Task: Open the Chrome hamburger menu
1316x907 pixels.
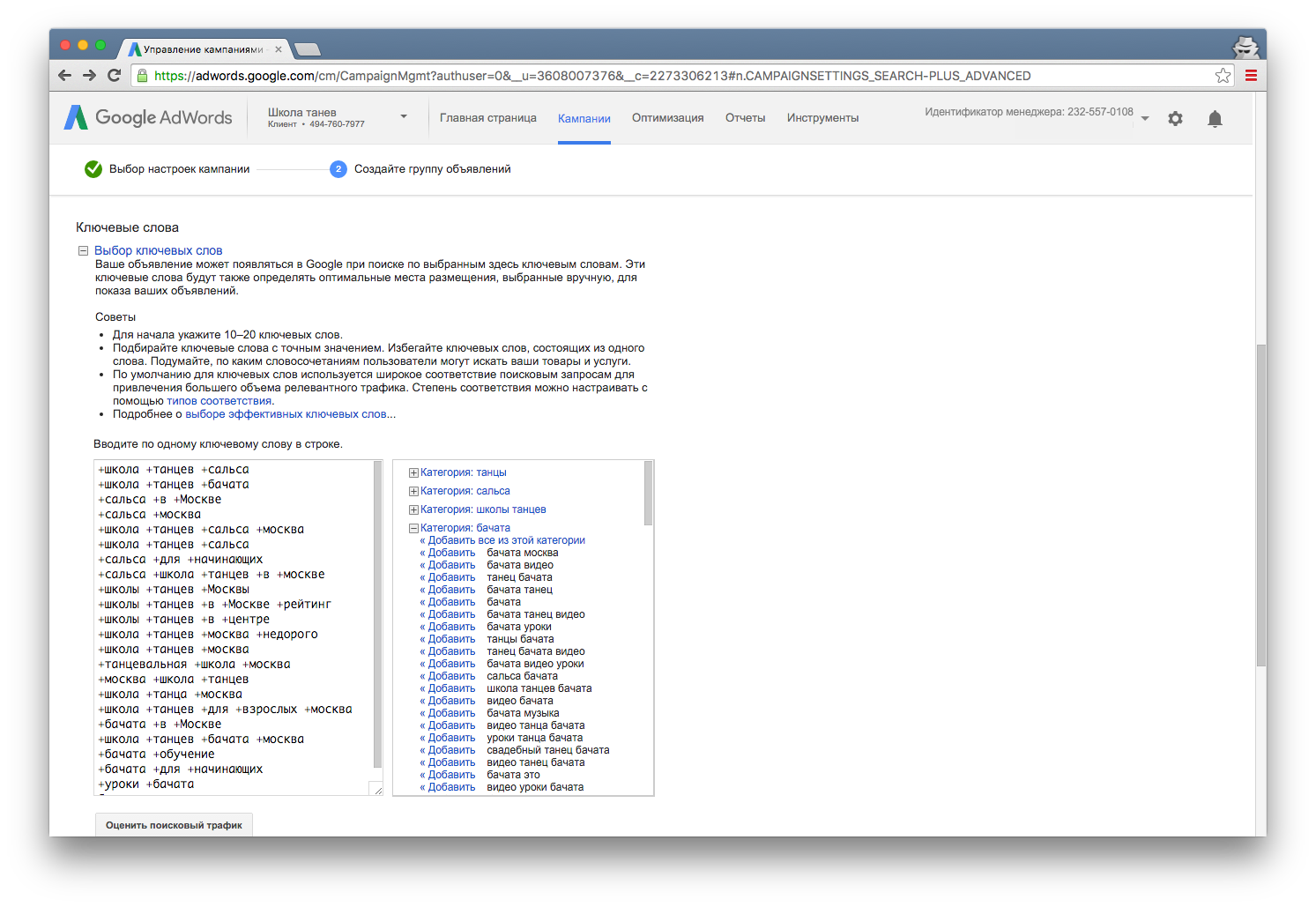Action: 1251,76
